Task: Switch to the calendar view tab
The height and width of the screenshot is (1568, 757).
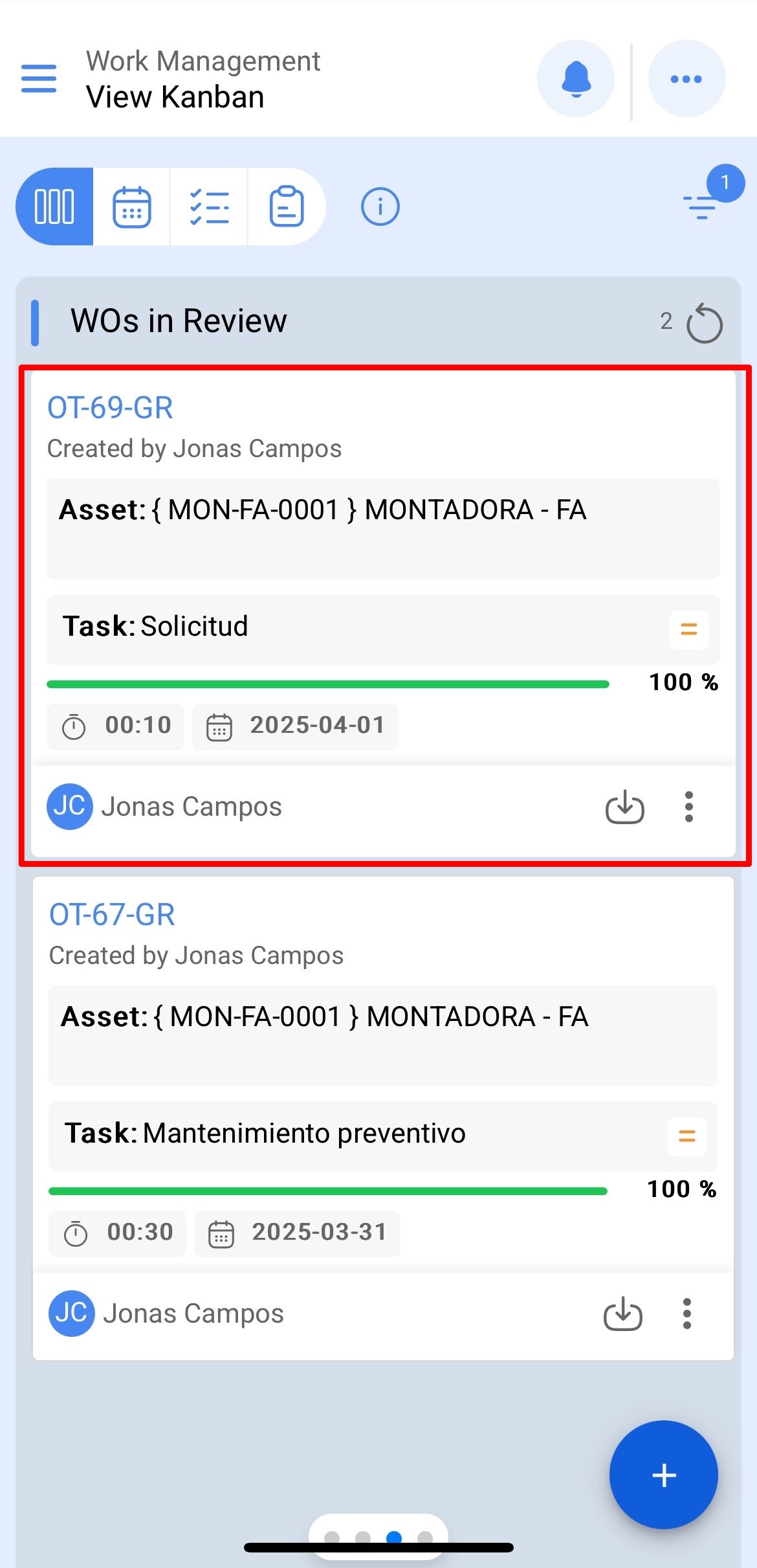Action: click(x=132, y=207)
